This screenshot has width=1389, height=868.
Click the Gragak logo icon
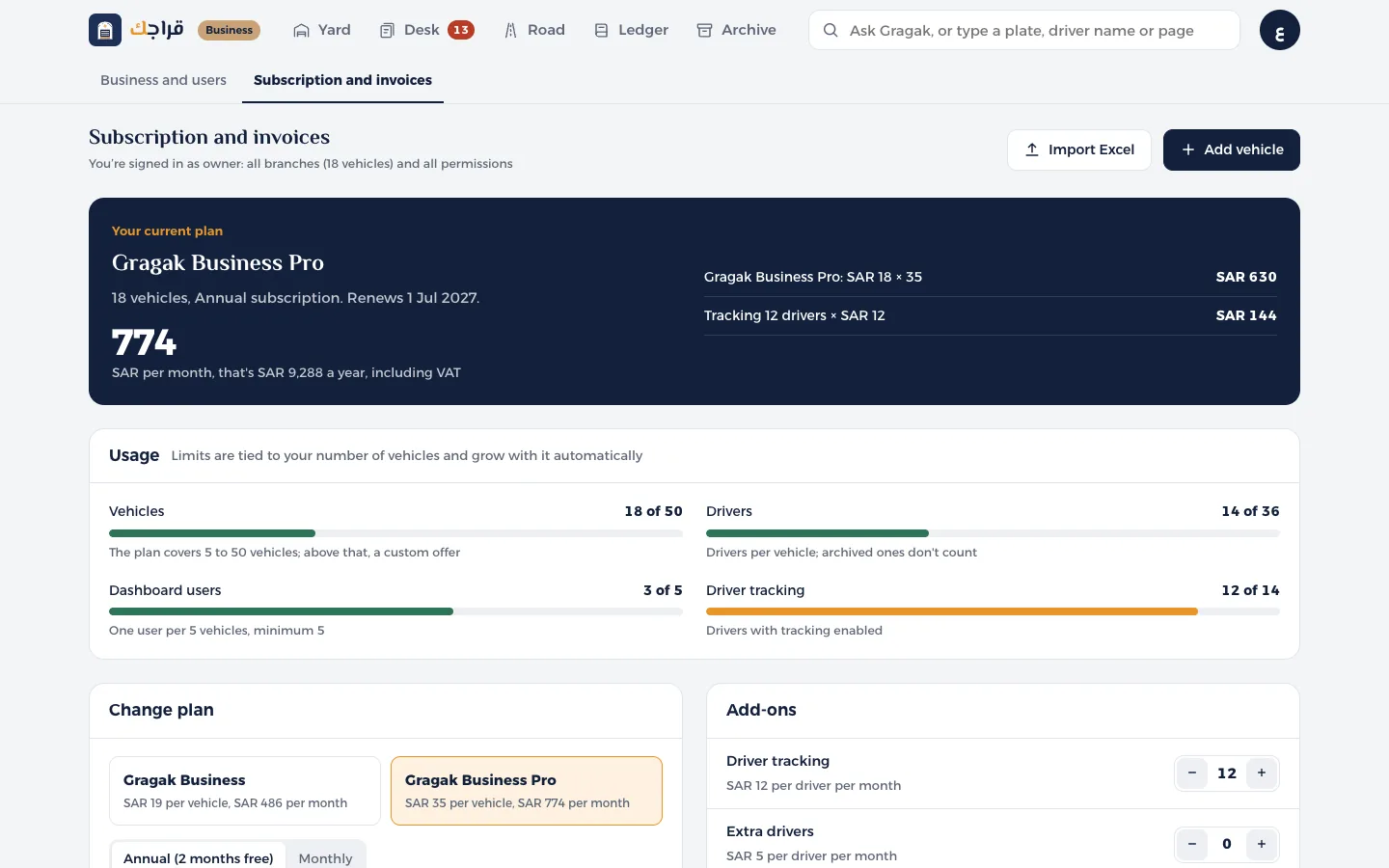[105, 30]
